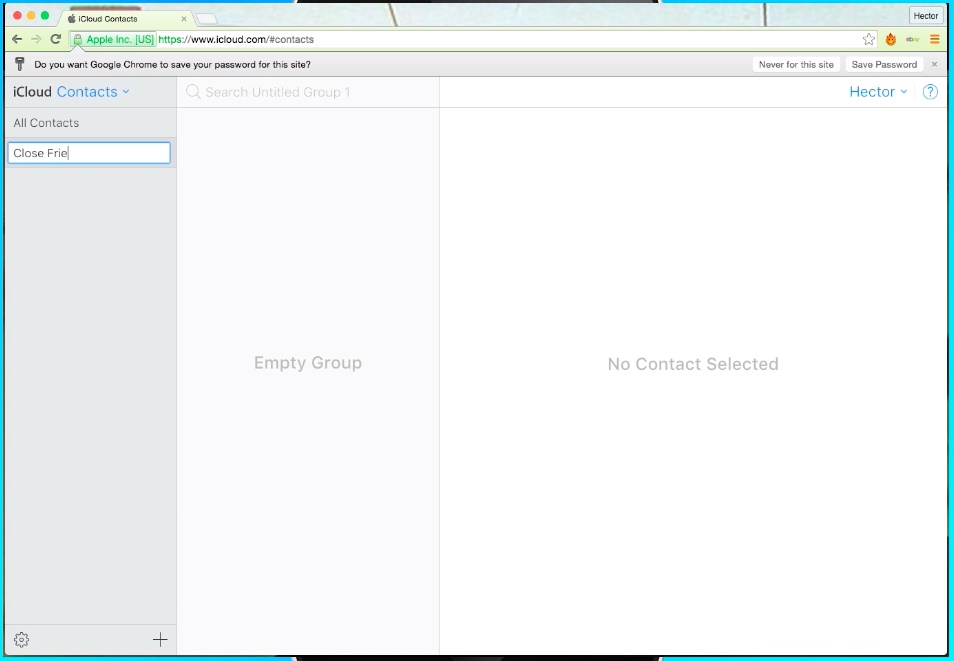Viewport: 954px width, 661px height.
Task: Open iCloud help question mark icon
Action: tap(930, 92)
